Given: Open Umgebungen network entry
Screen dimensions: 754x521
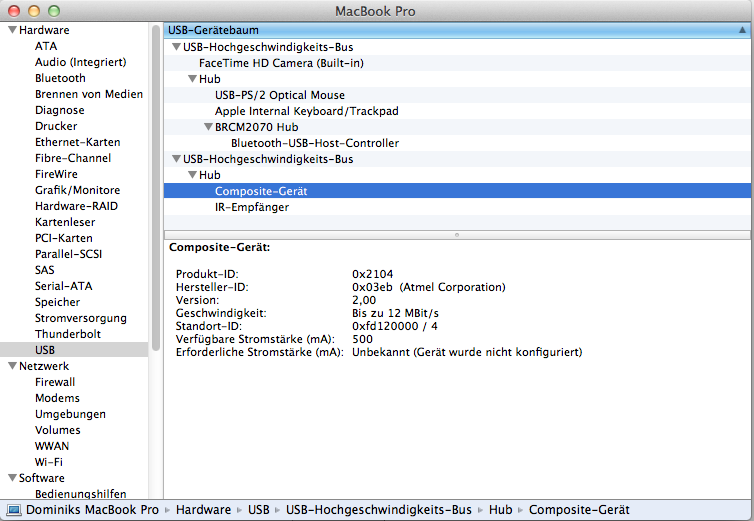Looking at the screenshot, I should click(70, 414).
